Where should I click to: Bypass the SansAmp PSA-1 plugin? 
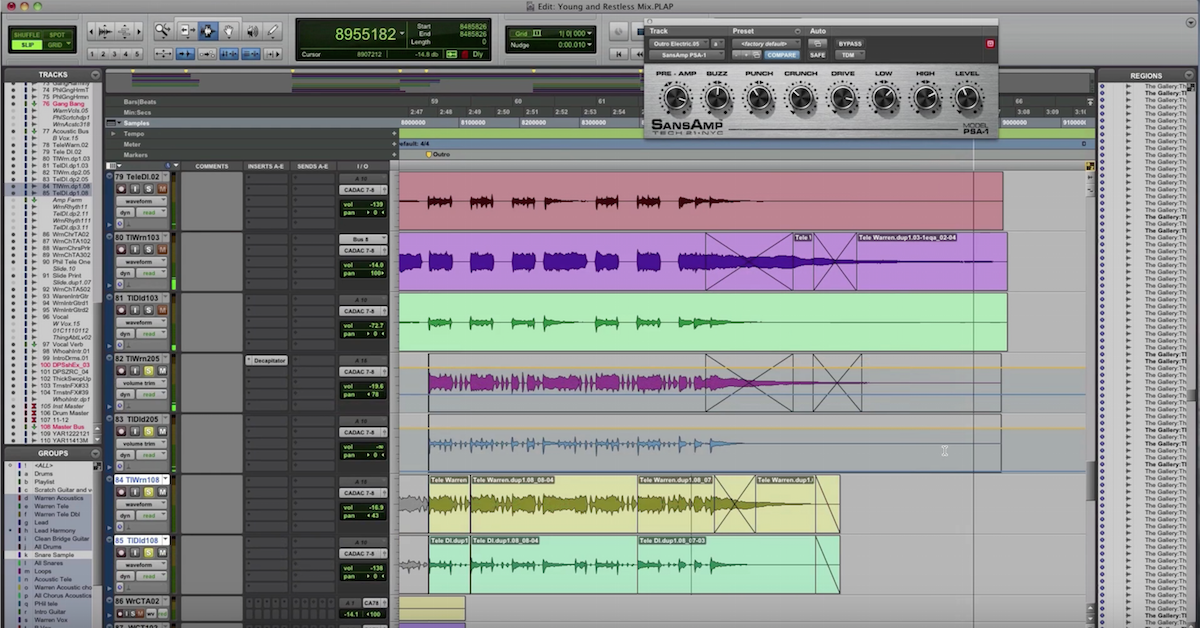[x=850, y=44]
